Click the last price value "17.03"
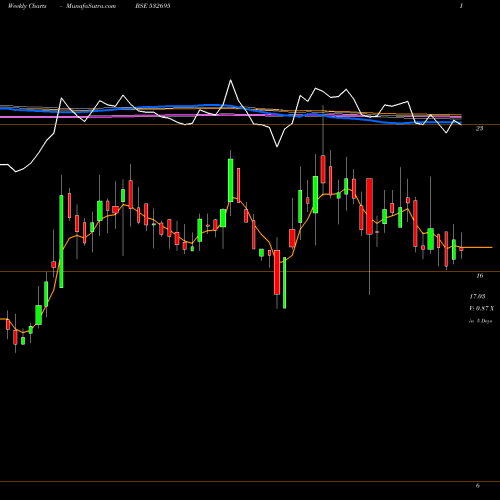Image resolution: width=500 pixels, height=500 pixels. coord(477,296)
